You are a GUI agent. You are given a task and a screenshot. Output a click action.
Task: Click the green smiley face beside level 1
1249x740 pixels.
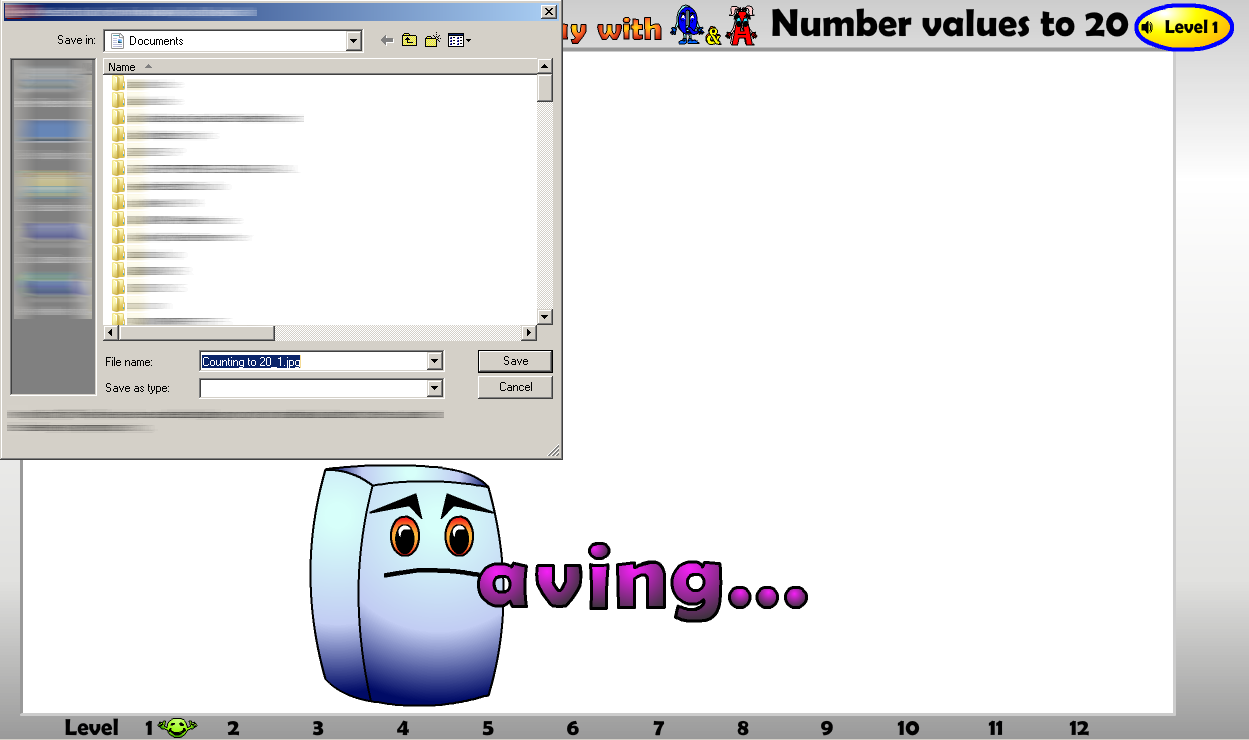tap(178, 727)
